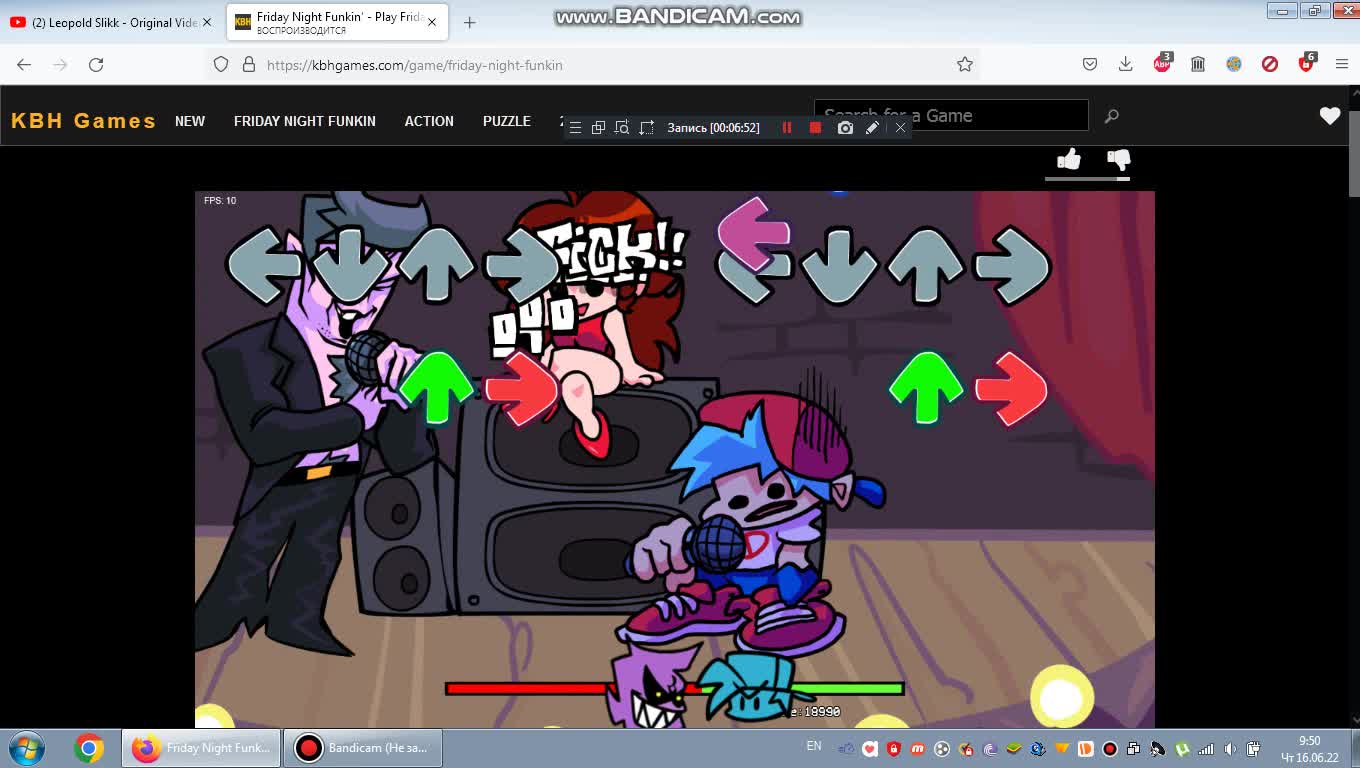This screenshot has width=1360, height=768.
Task: Reload the current page
Action: click(x=96, y=64)
